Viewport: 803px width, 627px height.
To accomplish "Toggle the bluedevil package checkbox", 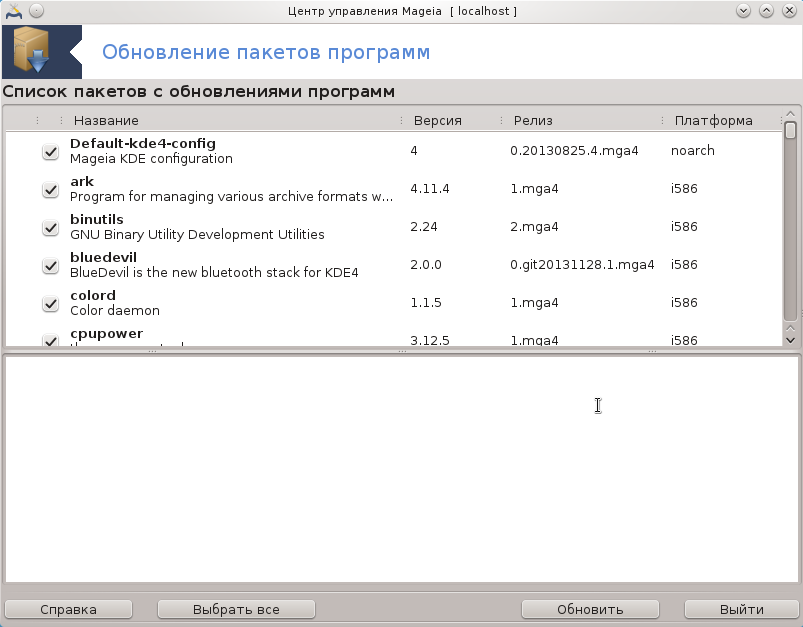I will pos(50,266).
